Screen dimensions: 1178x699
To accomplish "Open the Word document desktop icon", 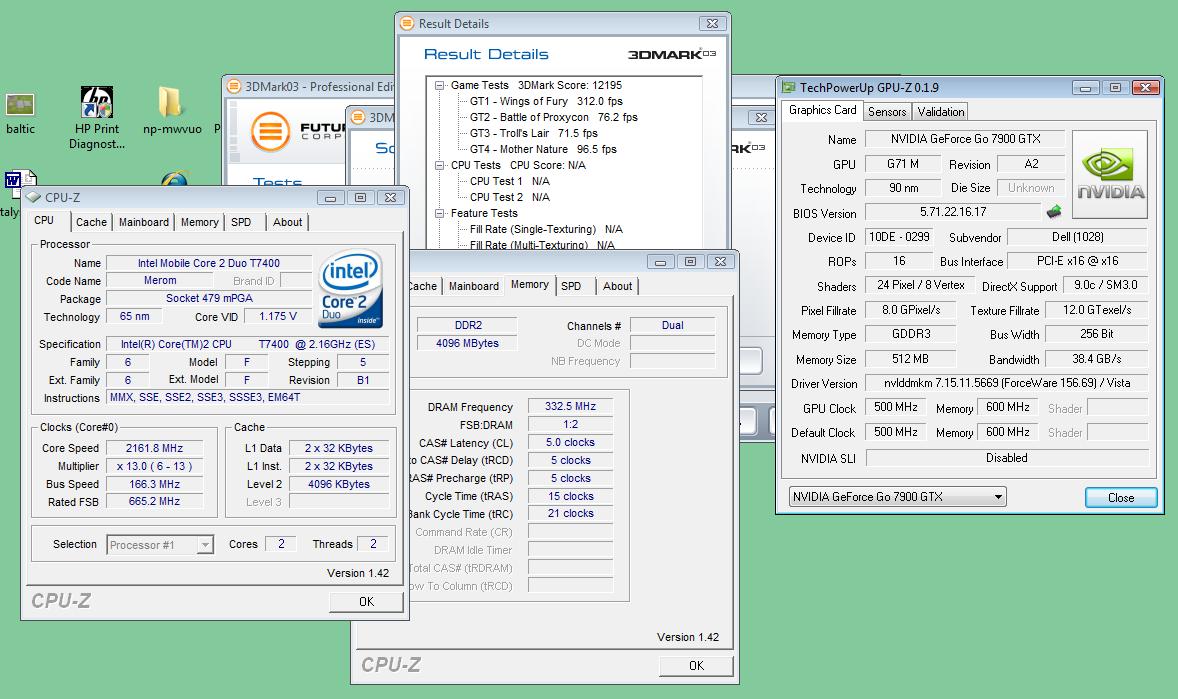I will [x=20, y=180].
